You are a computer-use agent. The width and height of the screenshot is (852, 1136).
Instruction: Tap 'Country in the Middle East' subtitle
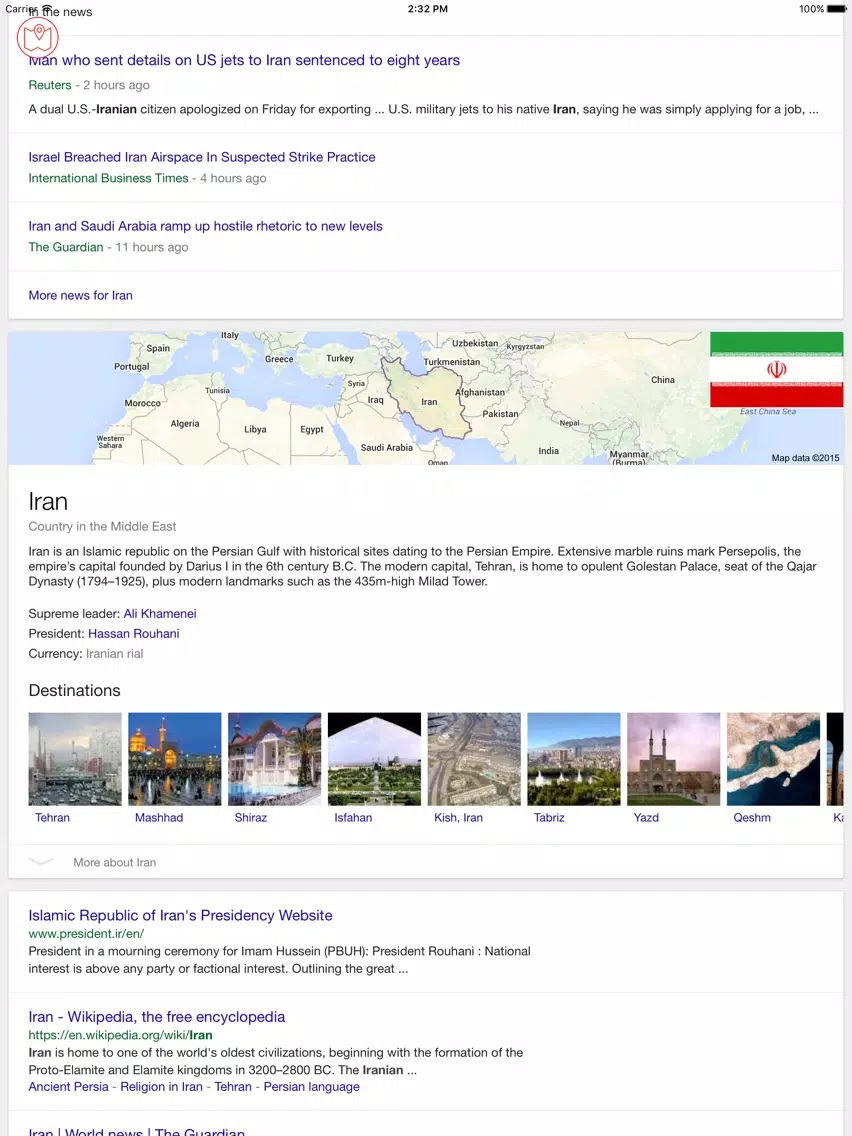(x=102, y=527)
